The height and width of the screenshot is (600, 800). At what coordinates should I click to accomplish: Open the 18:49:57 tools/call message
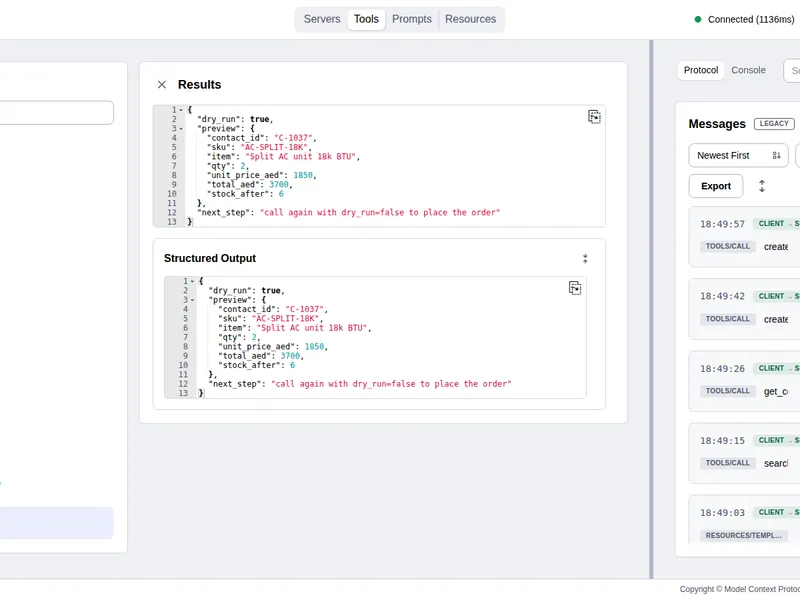(744, 236)
